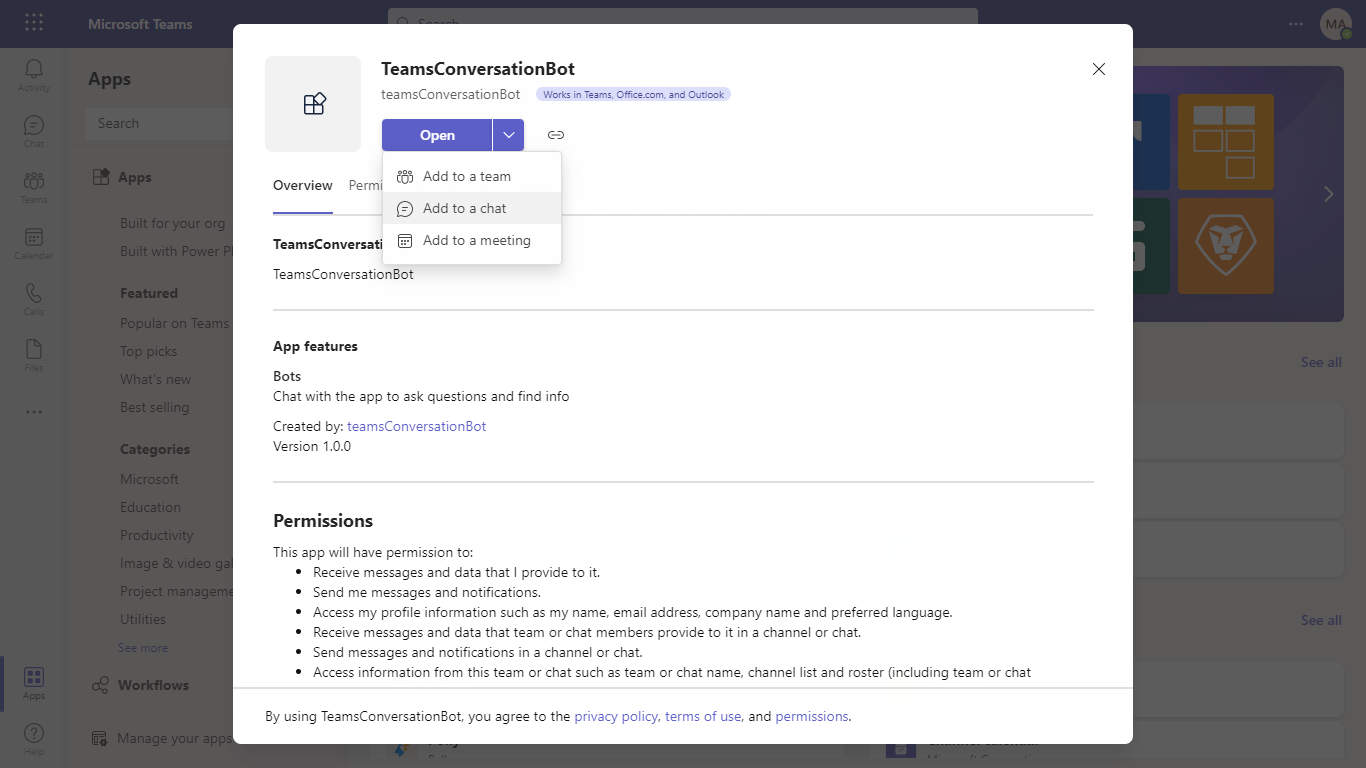The width and height of the screenshot is (1366, 768).
Task: Select Built for your org
Action: (172, 223)
